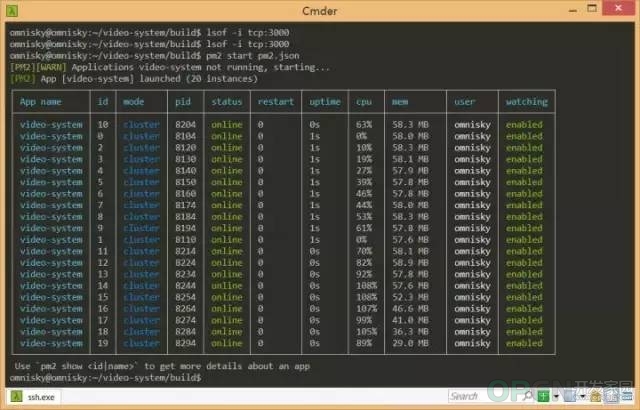Click cpu value 107%

[366, 309]
